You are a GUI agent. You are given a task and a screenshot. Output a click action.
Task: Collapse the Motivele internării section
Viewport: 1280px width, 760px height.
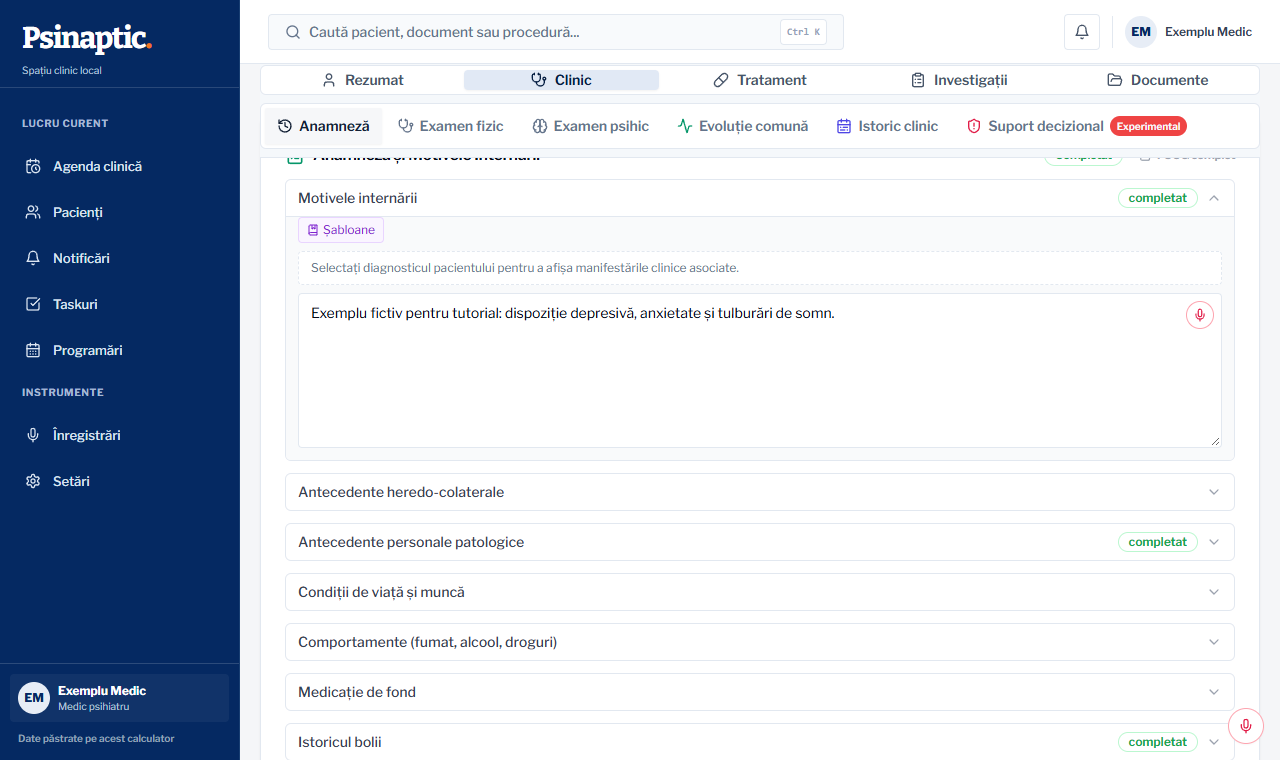(x=1214, y=198)
